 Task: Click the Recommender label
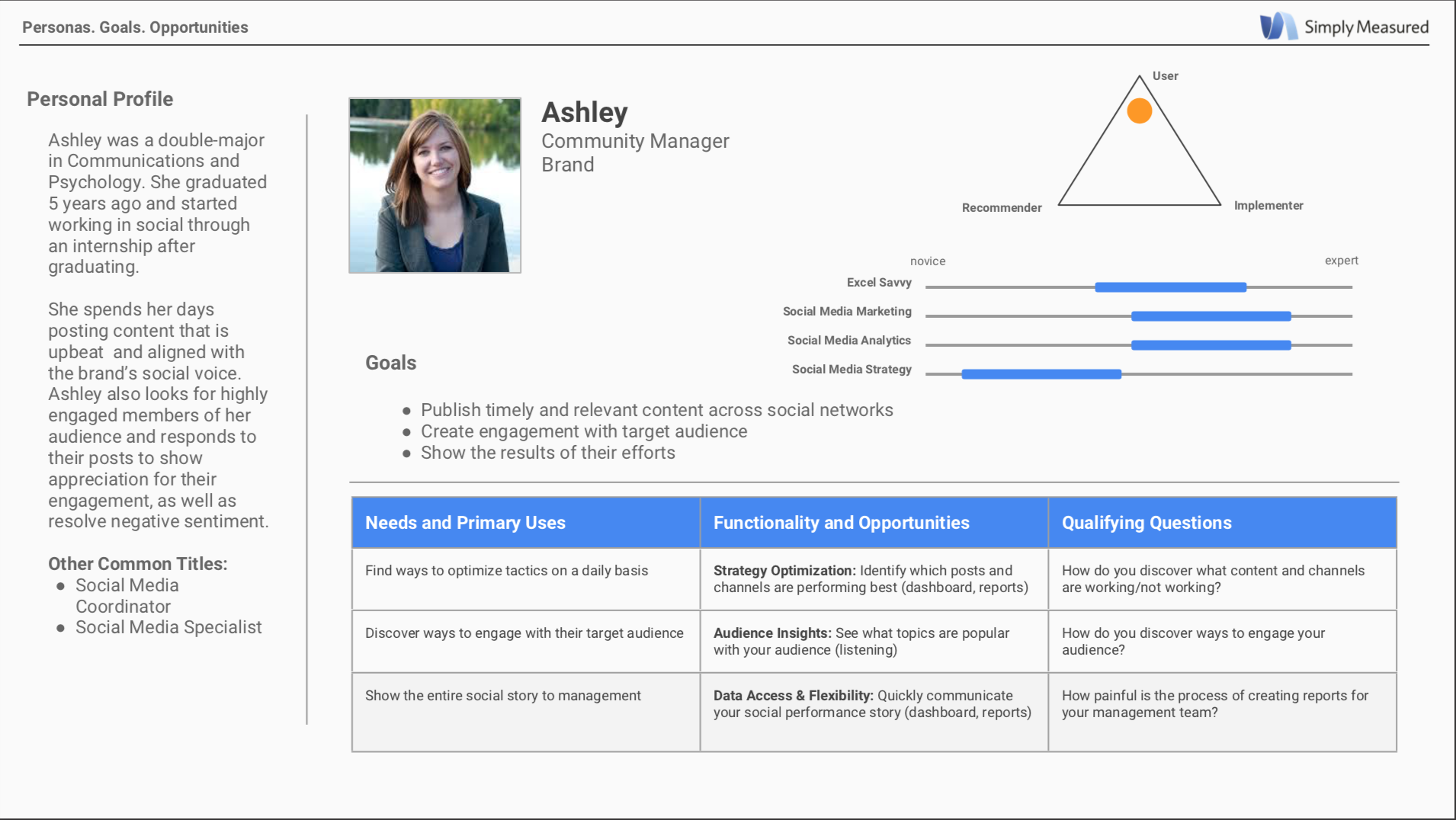[x=1002, y=208]
